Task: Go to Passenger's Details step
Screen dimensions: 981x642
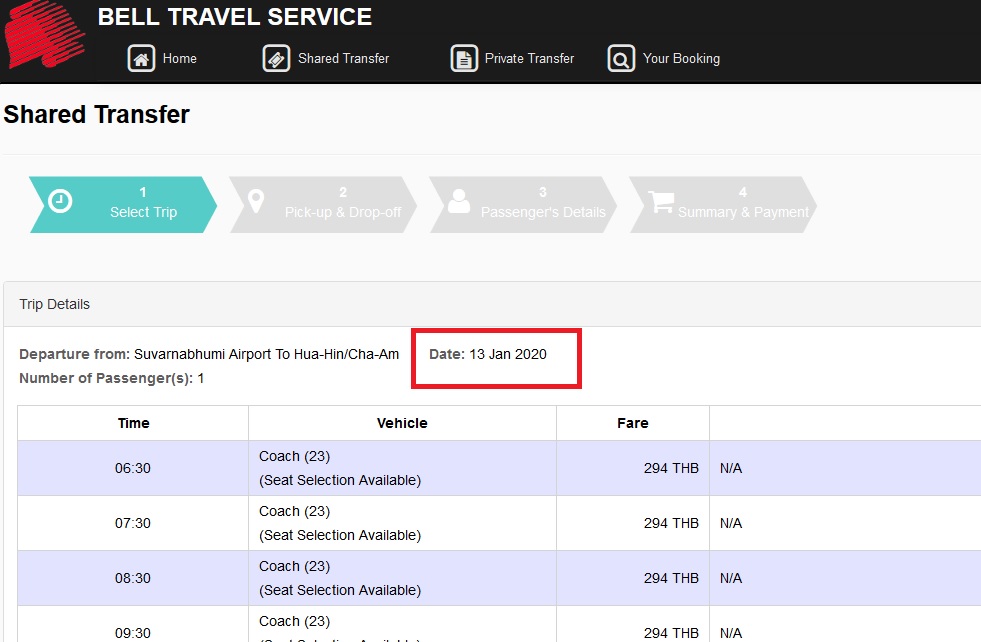Action: pos(542,205)
